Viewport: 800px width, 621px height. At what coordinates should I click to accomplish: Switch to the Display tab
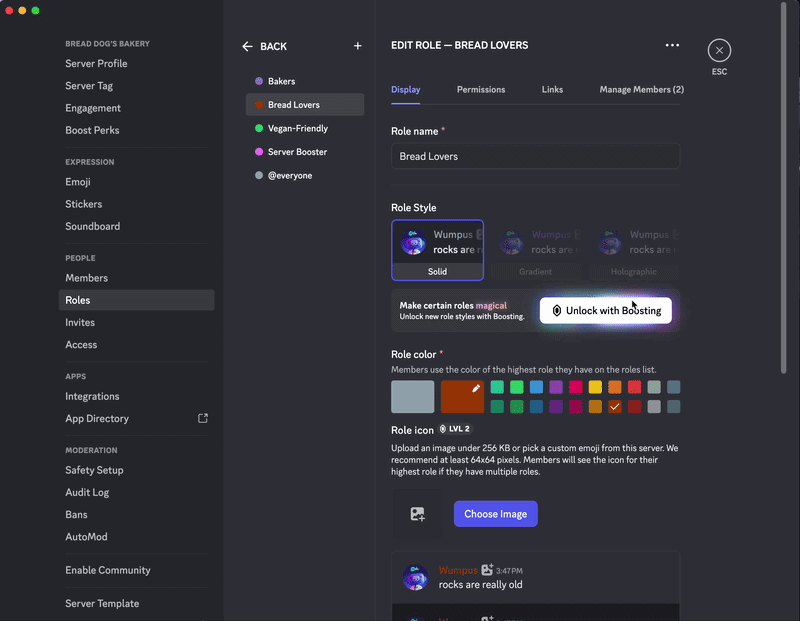[x=406, y=90]
